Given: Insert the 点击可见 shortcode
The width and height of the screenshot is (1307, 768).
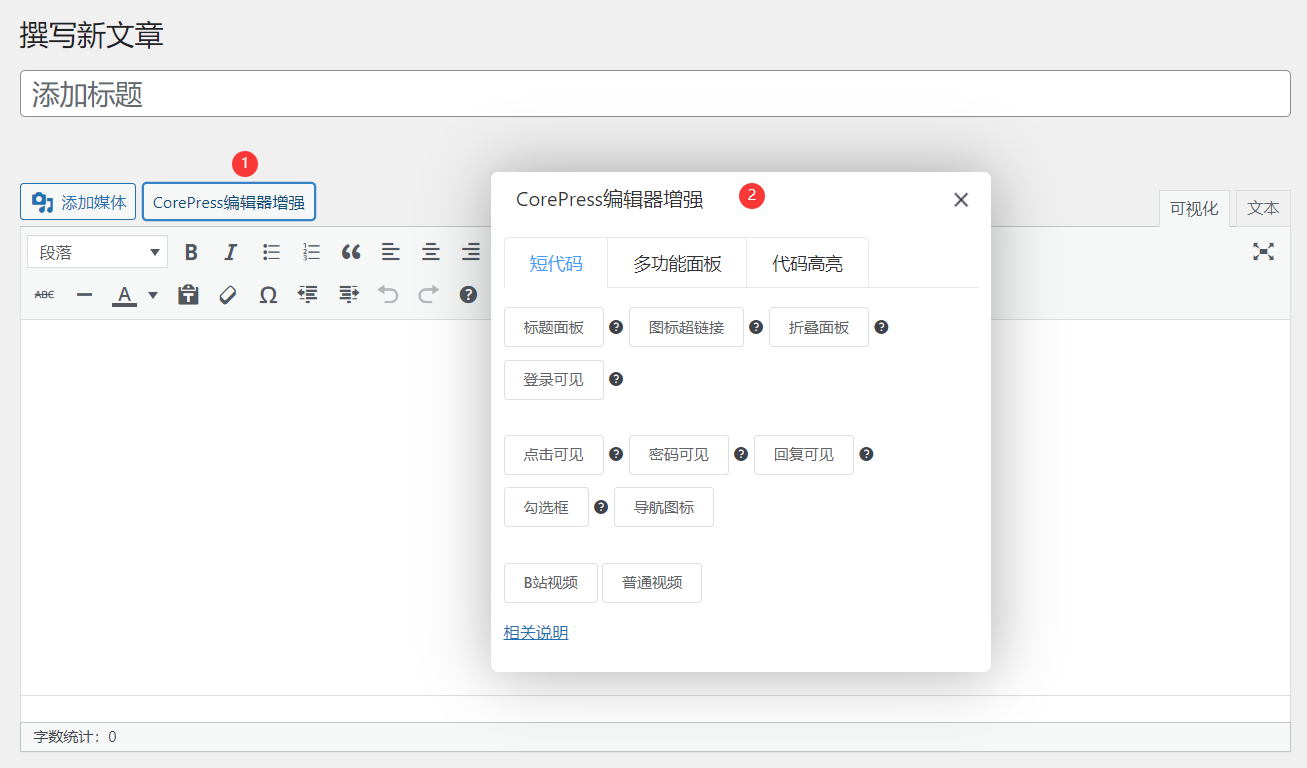Looking at the screenshot, I should (554, 455).
